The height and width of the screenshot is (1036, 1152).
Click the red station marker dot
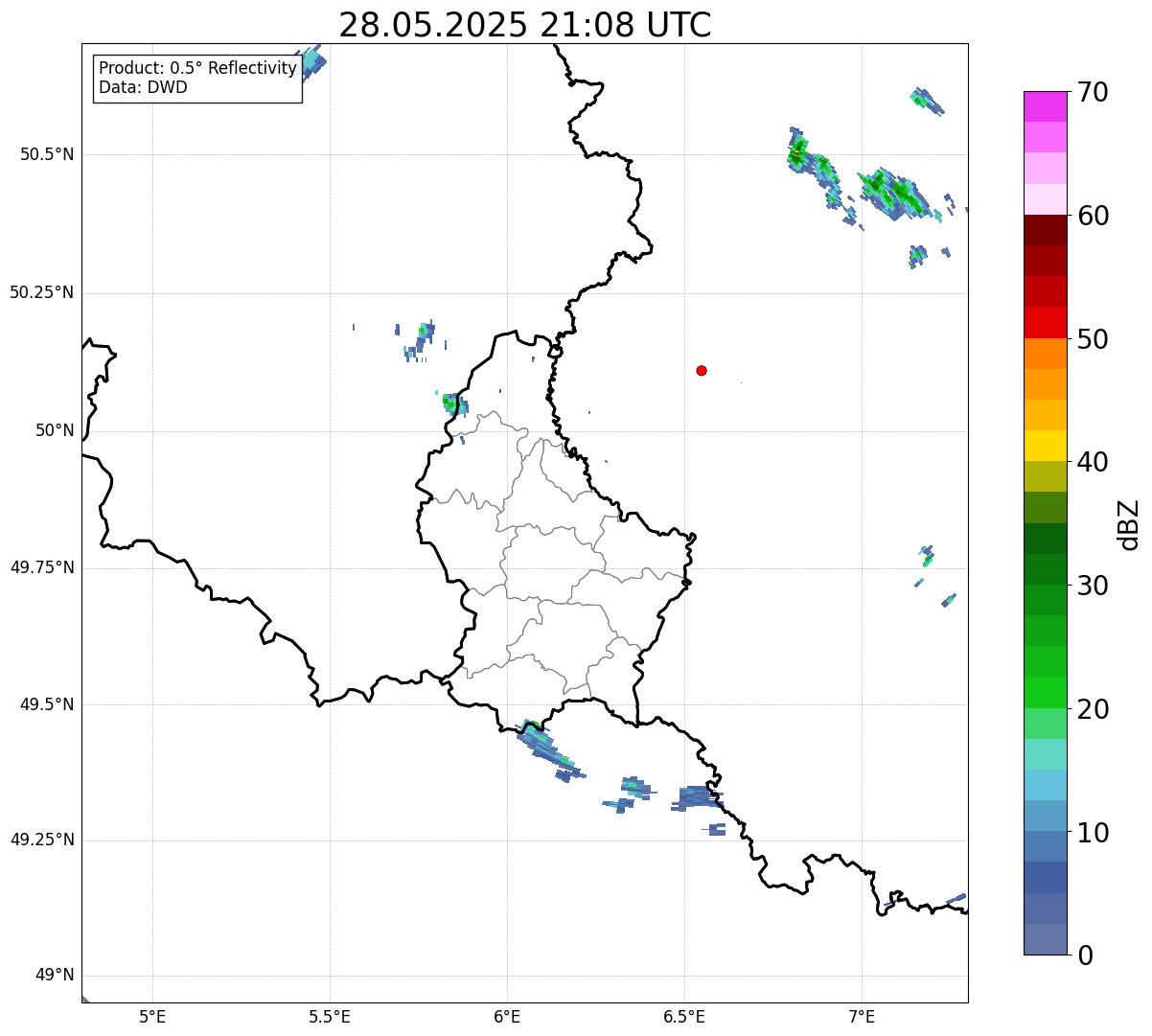[702, 370]
